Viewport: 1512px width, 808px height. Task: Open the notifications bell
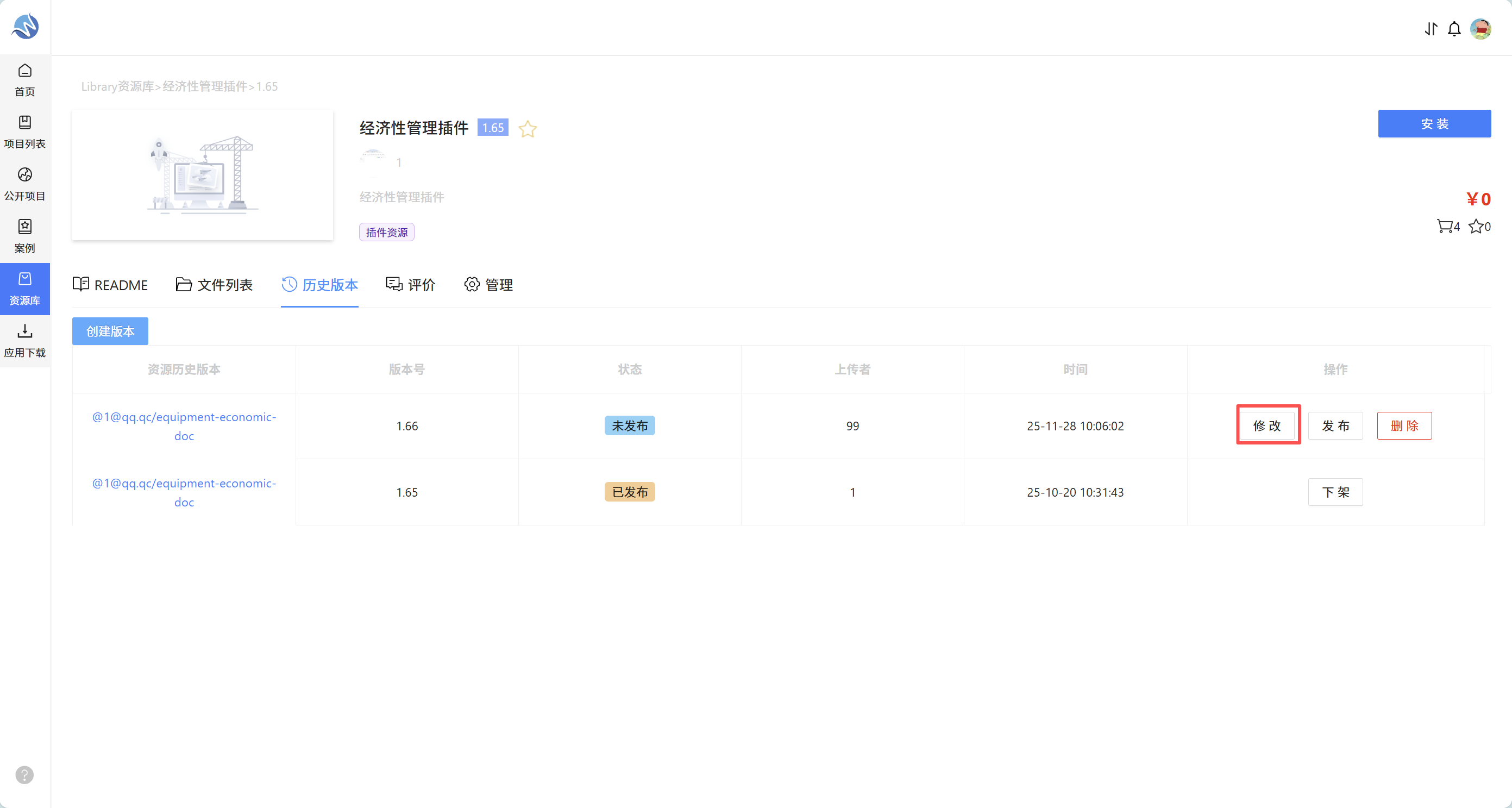click(x=1454, y=29)
